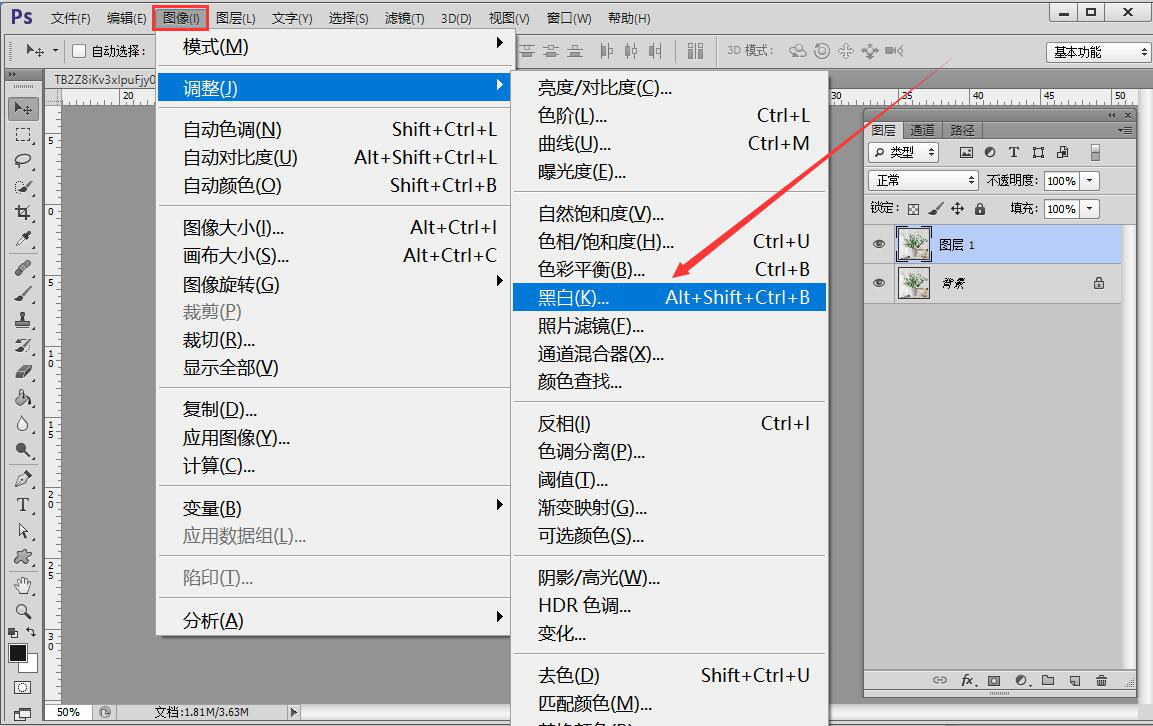
Task: Select the Move tool in the toolbox
Action: pos(24,109)
